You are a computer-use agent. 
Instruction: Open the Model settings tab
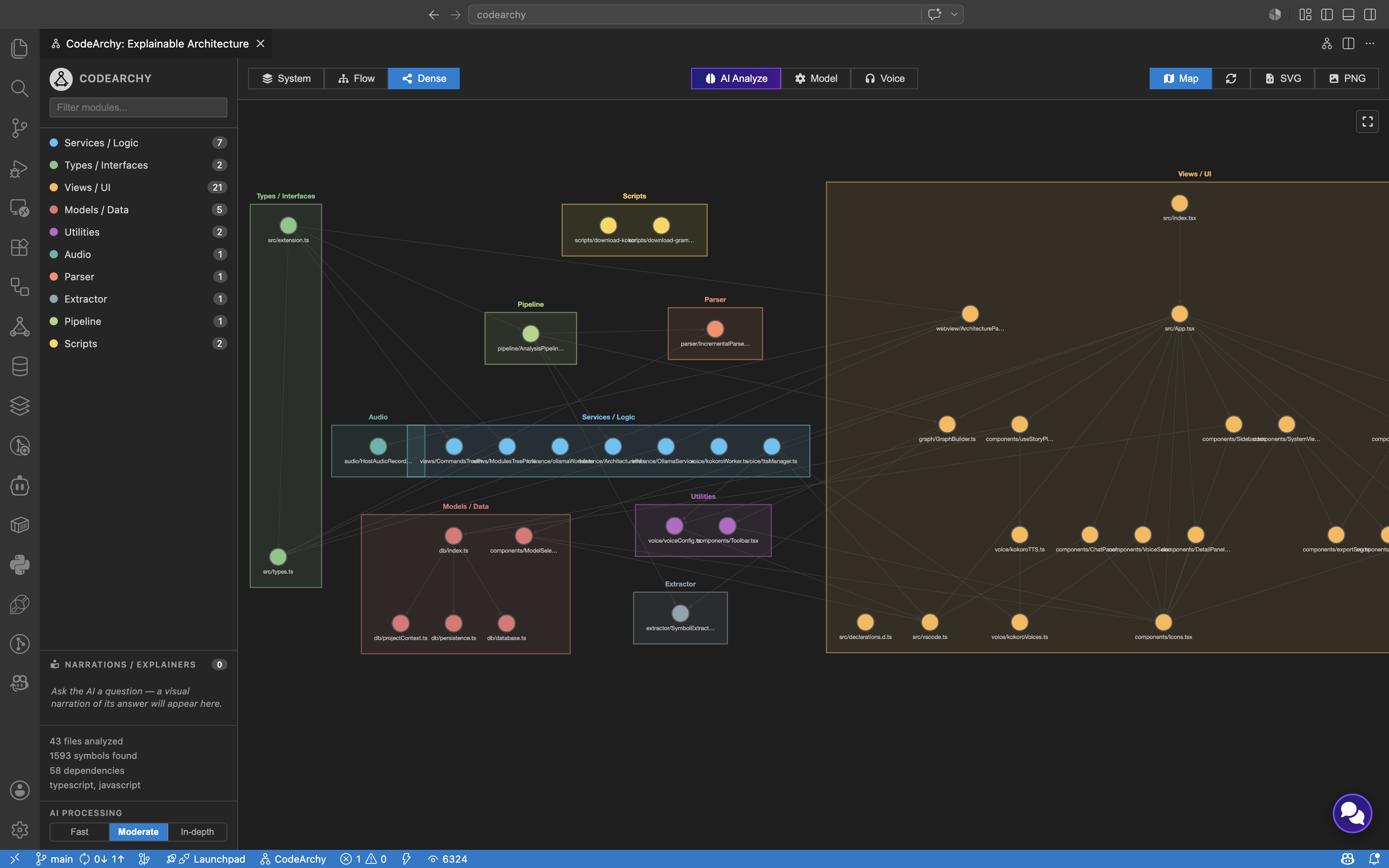click(x=816, y=79)
